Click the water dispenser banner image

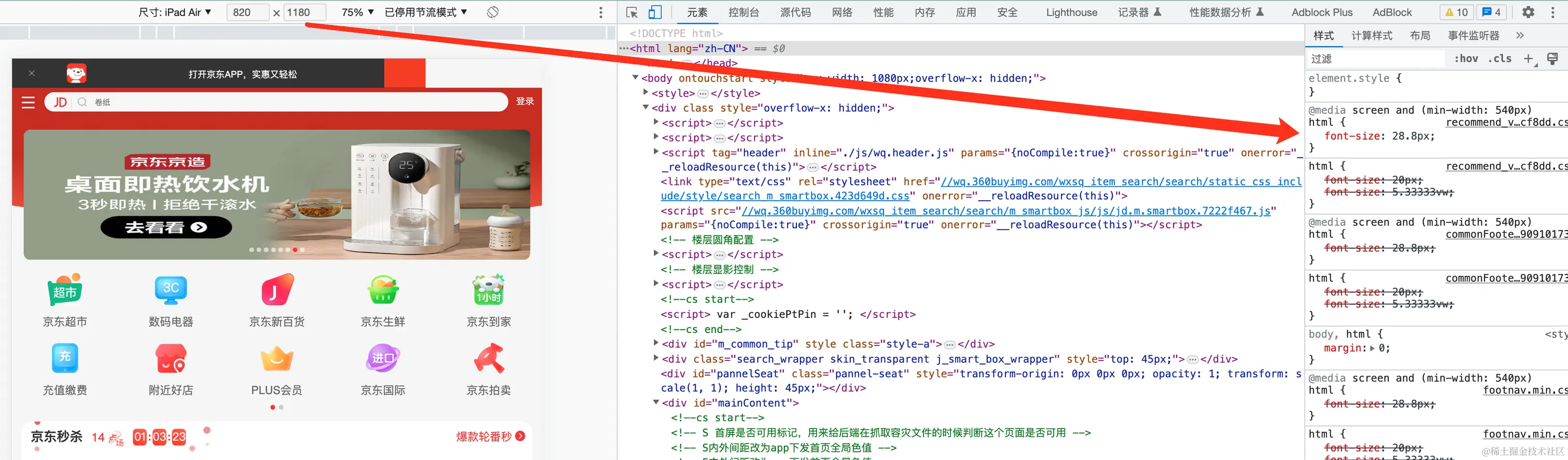tap(277, 194)
